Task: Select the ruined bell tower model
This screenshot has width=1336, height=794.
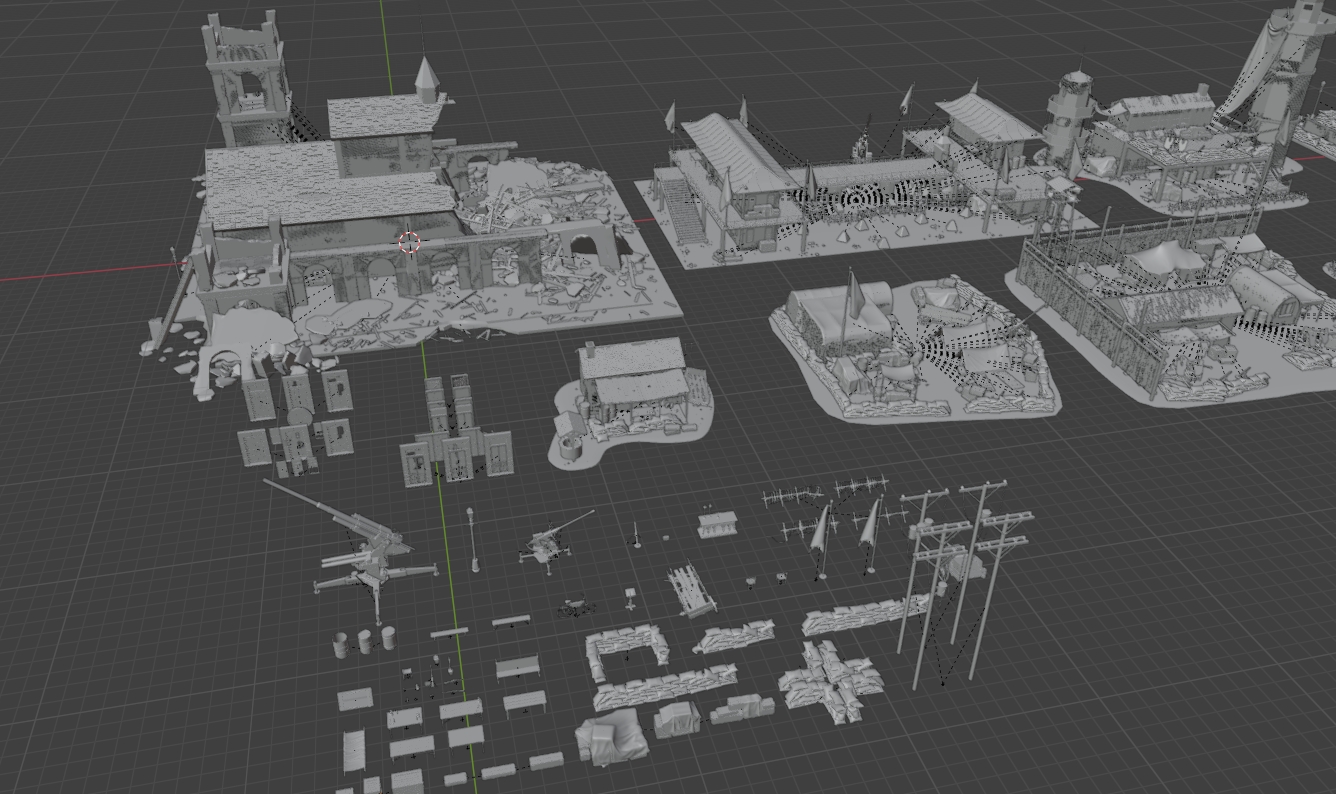Action: pos(246,78)
